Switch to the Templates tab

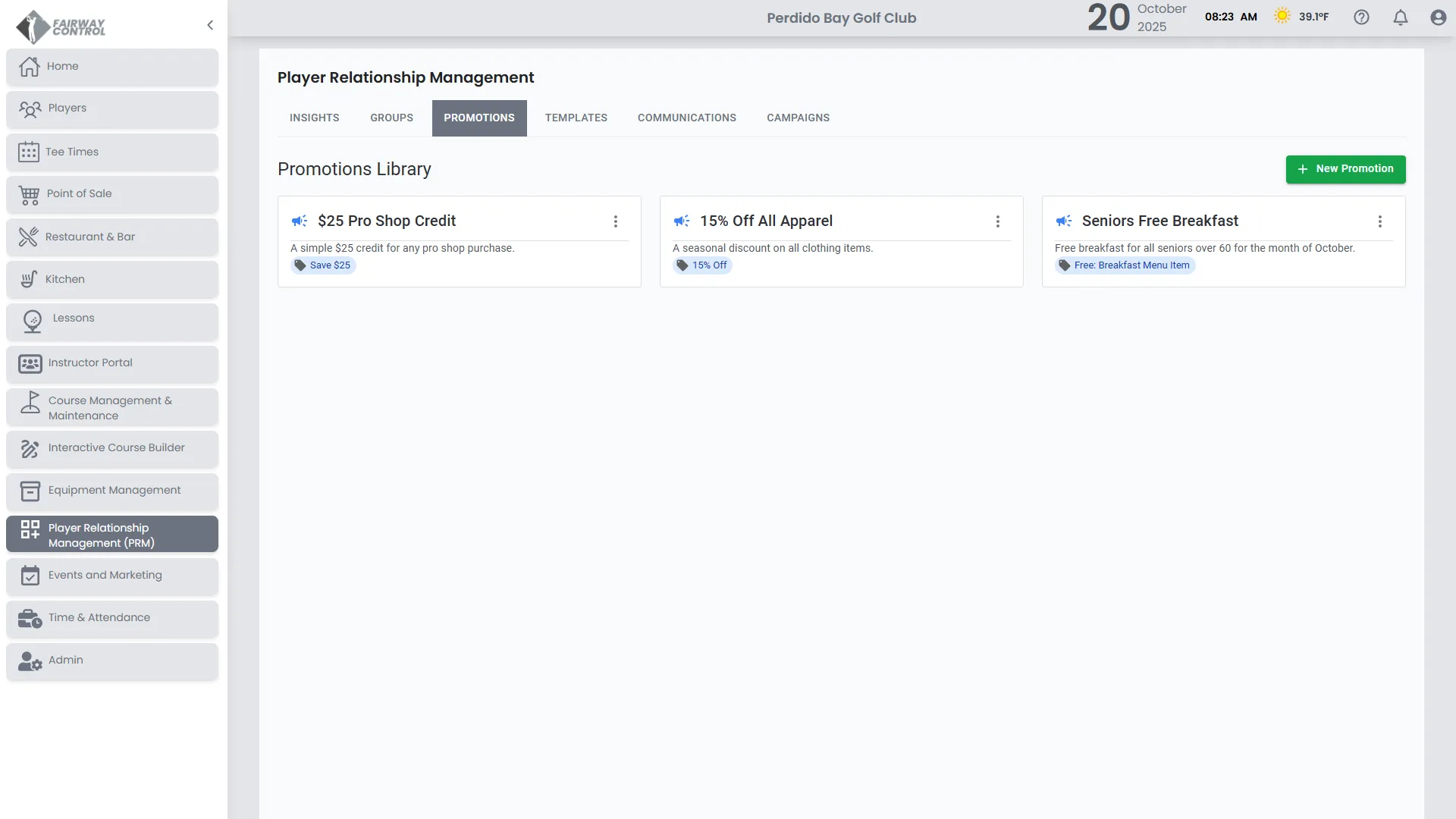576,118
